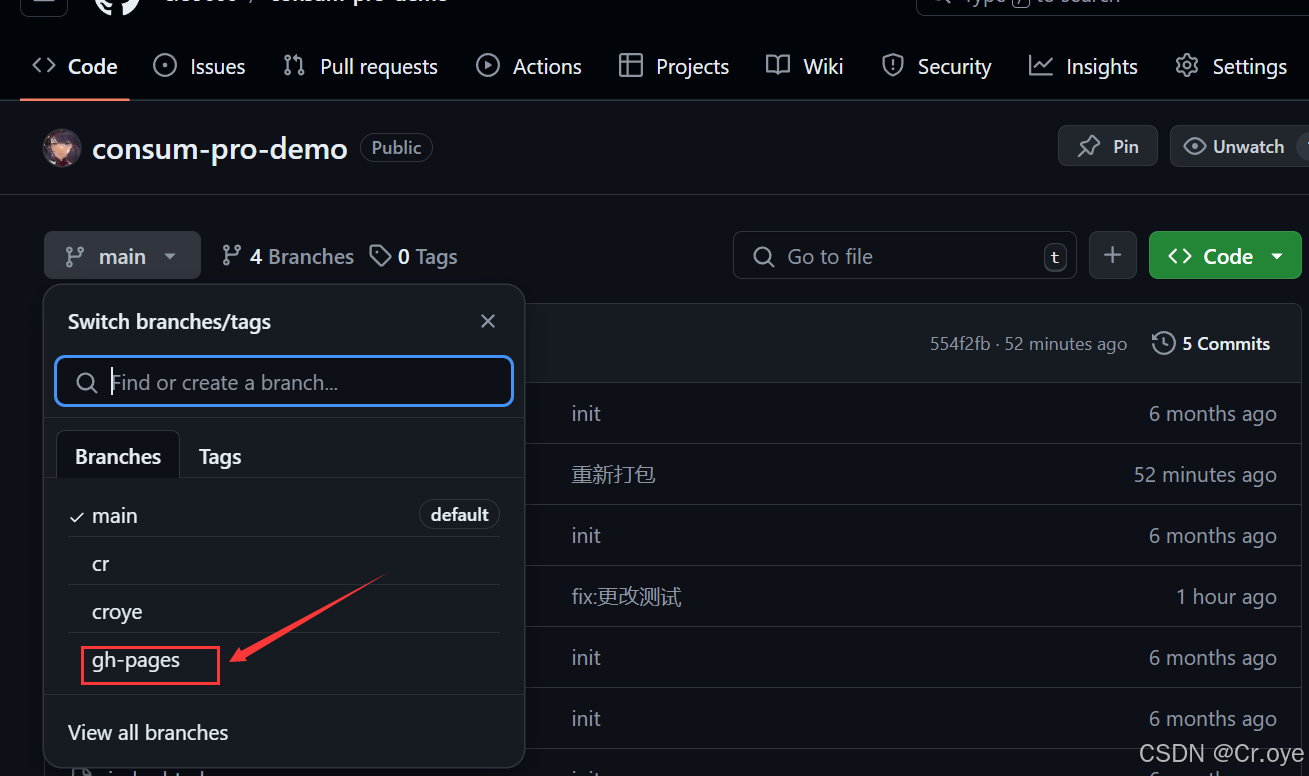The height and width of the screenshot is (776, 1309).
Task: Open the 554f2fb commit hash
Action: click(960, 343)
